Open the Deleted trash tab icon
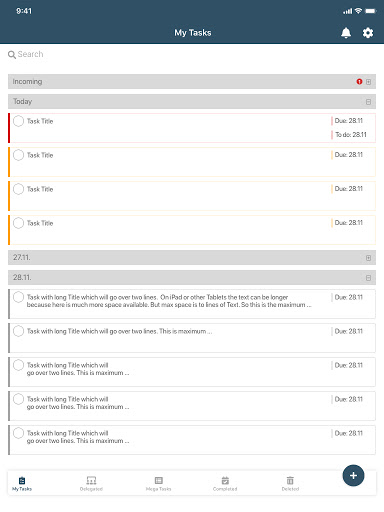384x512 pixels. click(x=290, y=480)
